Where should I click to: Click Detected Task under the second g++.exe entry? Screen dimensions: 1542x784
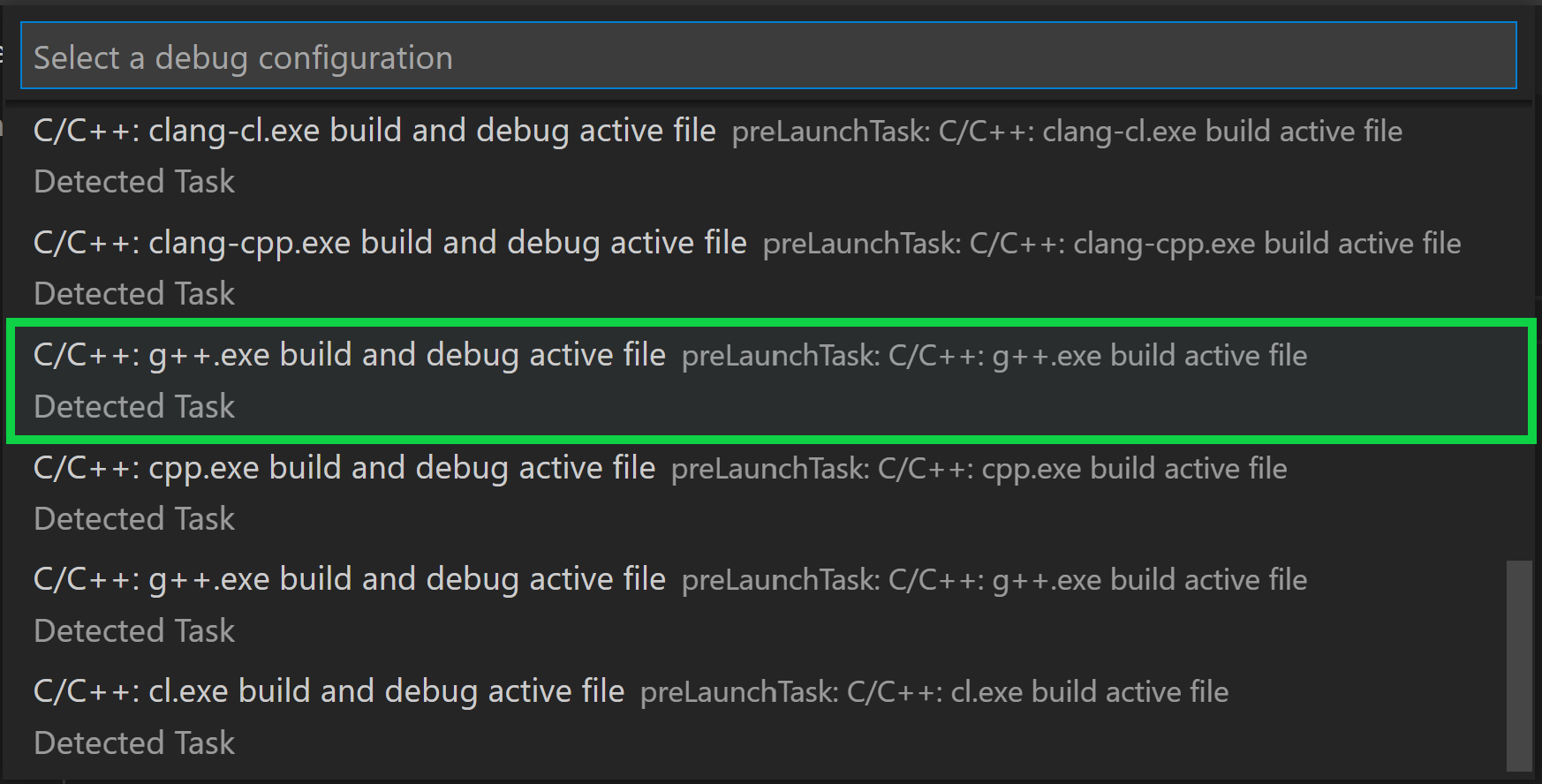coord(133,630)
